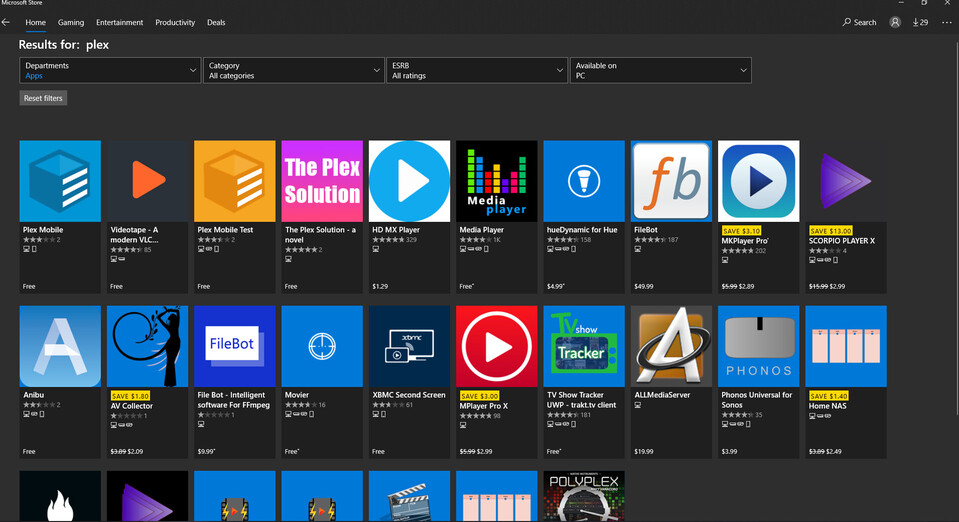Select the orange Plex Mobile Test icon
Viewport: 959px width, 522px height.
point(235,181)
